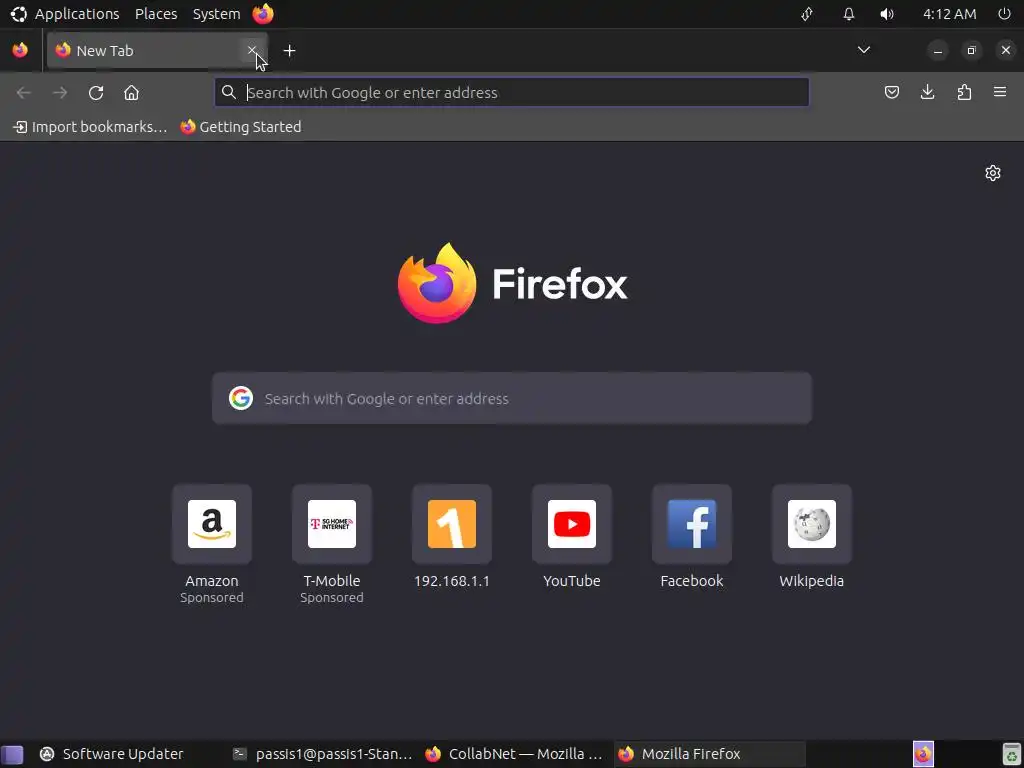Switch to CollabNet Mozilla window

[513, 754]
